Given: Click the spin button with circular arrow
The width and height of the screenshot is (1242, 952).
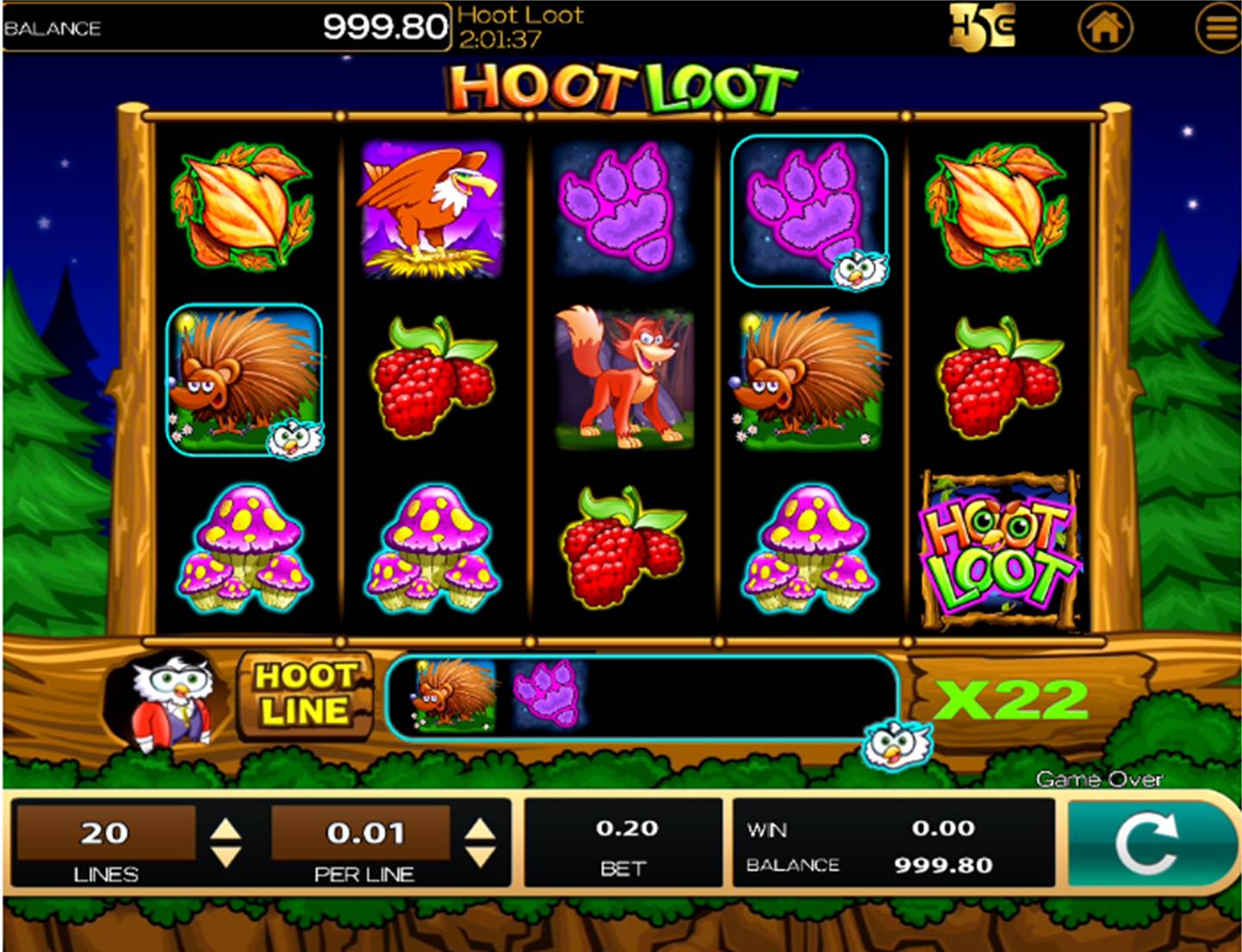Looking at the screenshot, I should coord(1148,843).
